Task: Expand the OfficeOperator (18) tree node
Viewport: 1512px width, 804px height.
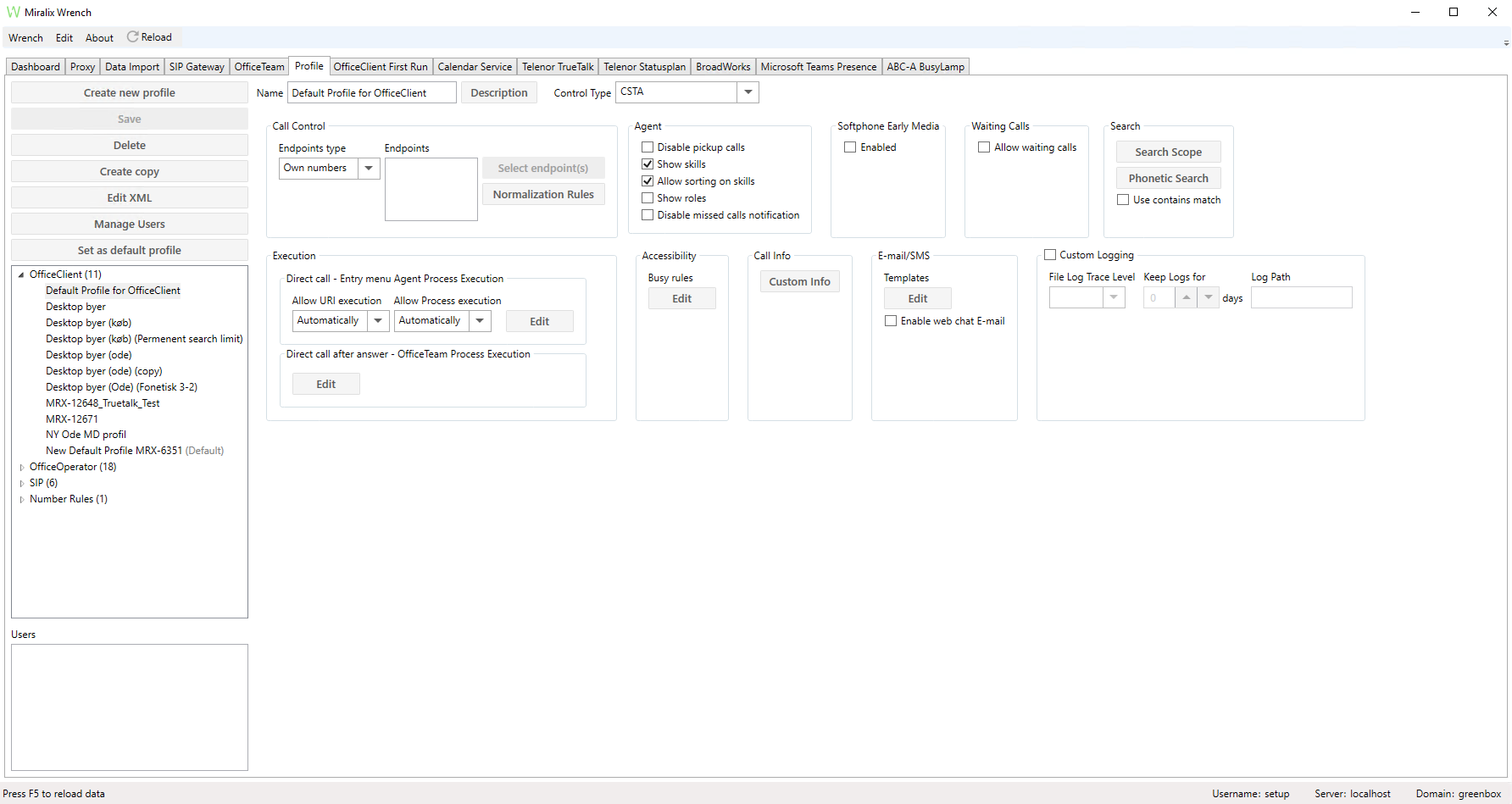Action: point(22,467)
